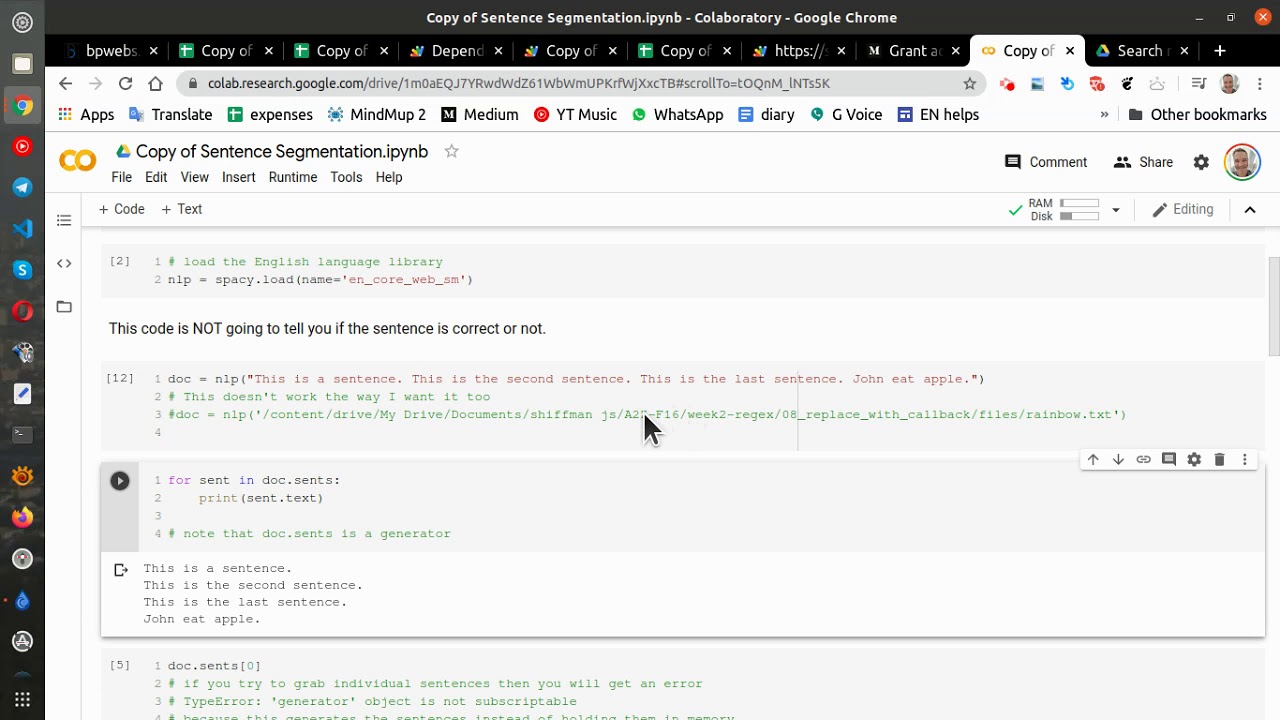The width and height of the screenshot is (1280, 720).
Task: Open the File menu
Action: point(121,177)
